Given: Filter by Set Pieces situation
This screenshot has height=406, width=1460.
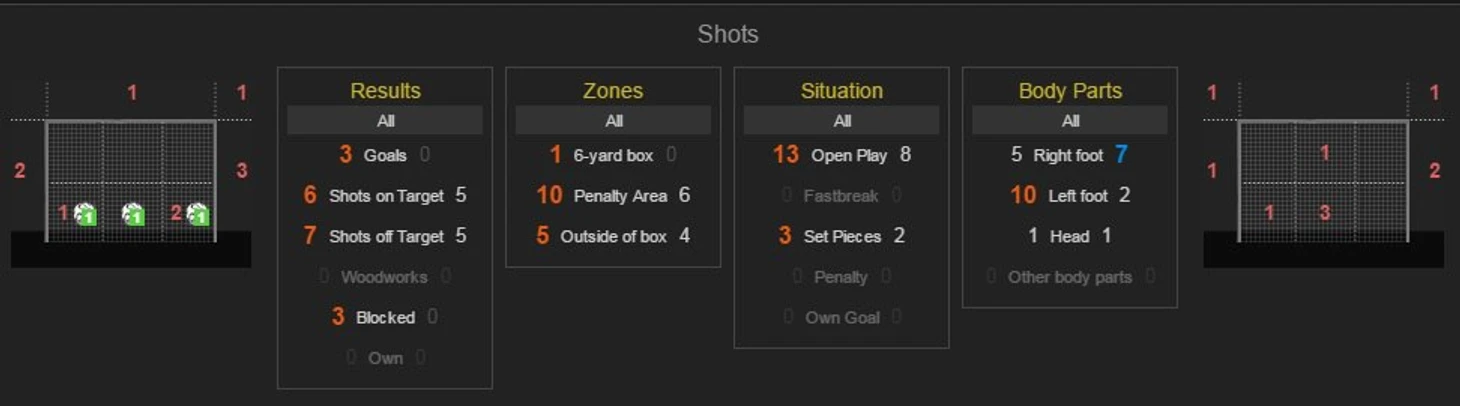Looking at the screenshot, I should coord(842,237).
